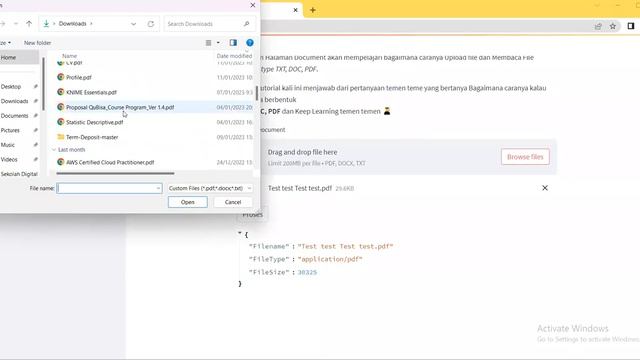Click Browse files in the browser page
Image resolution: width=640 pixels, height=360 pixels.
525,157
